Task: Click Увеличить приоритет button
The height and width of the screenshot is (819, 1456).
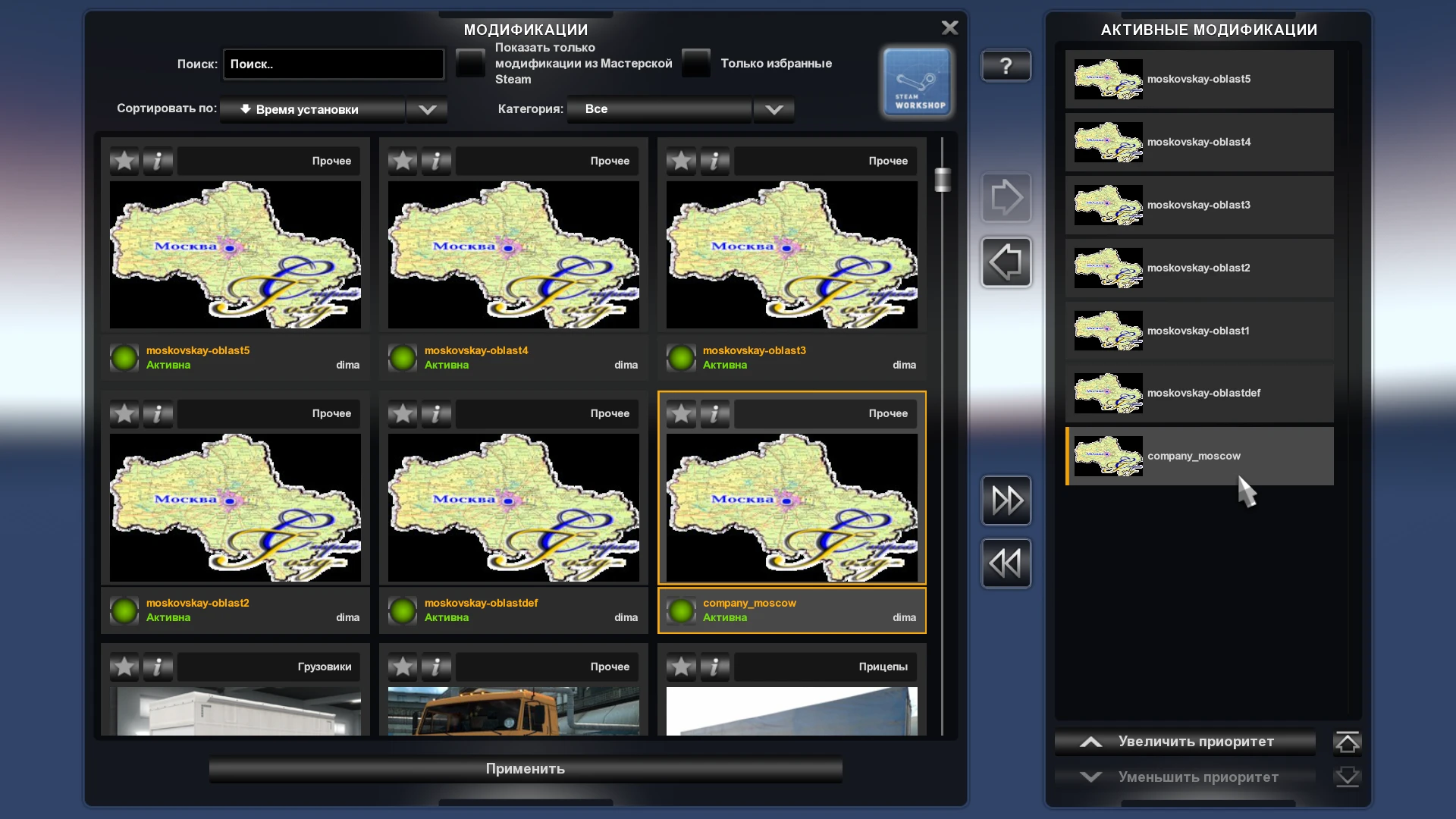Action: (1185, 742)
